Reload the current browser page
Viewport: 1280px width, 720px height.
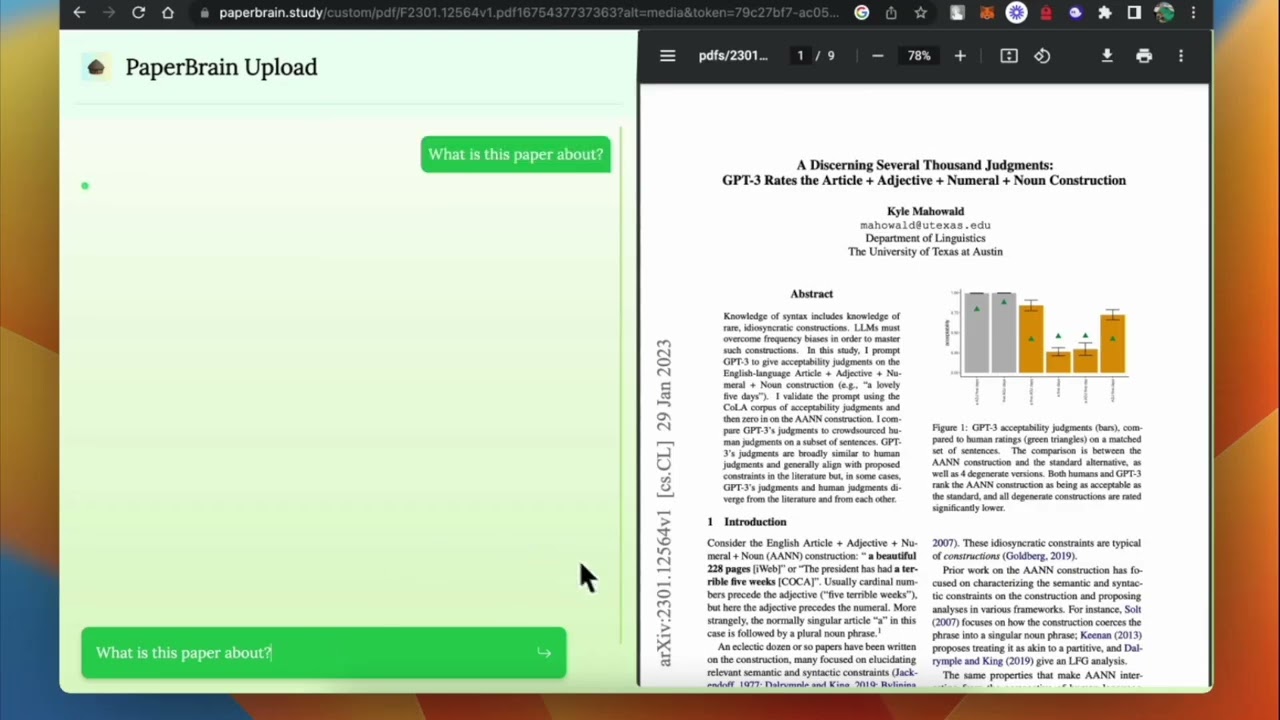pos(139,13)
